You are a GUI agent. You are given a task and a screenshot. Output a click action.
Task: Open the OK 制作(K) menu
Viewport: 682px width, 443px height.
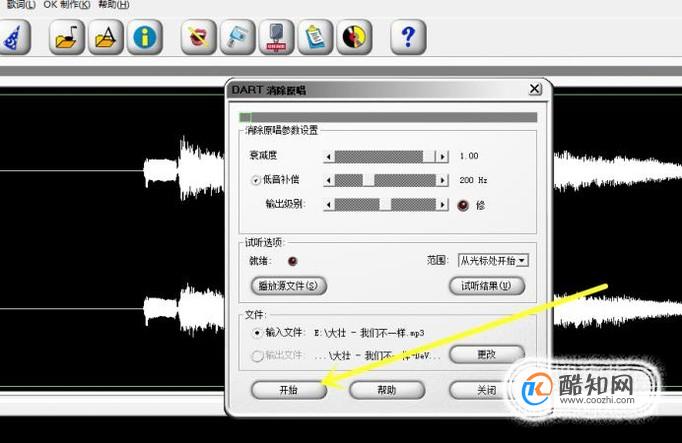pos(67,4)
